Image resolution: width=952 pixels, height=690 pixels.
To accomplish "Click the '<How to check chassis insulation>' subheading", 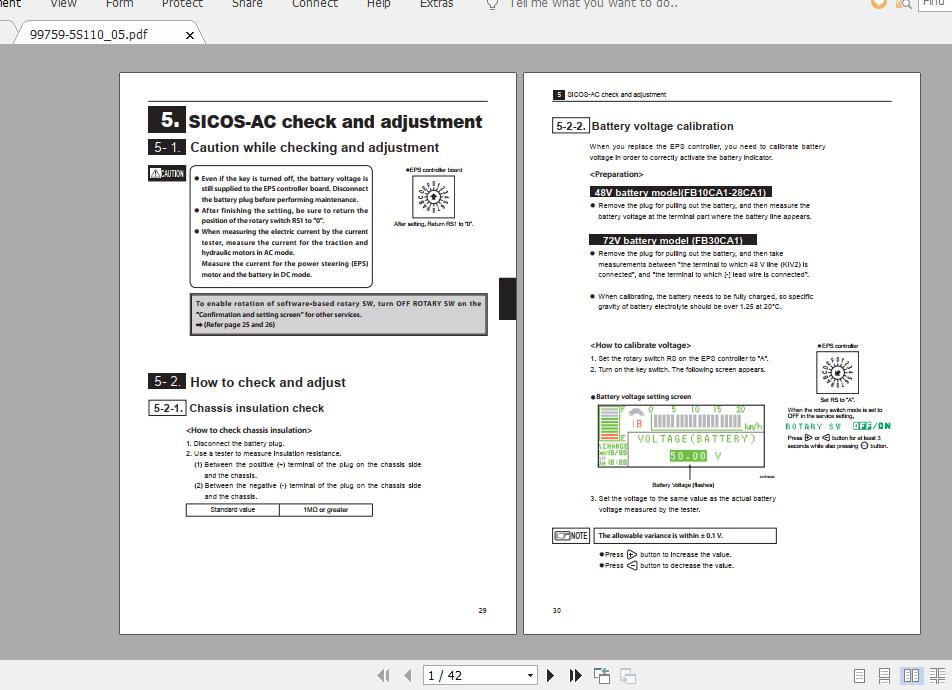I will point(249,430).
